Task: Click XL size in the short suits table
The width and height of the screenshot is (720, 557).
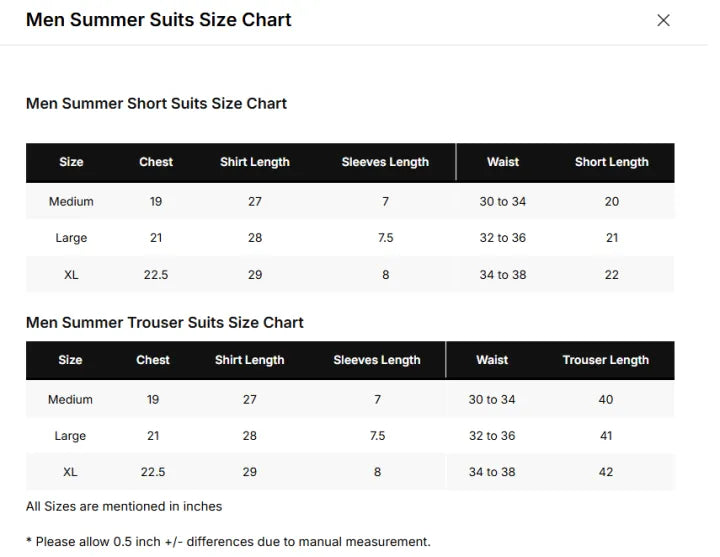Action: pyautogui.click(x=71, y=275)
